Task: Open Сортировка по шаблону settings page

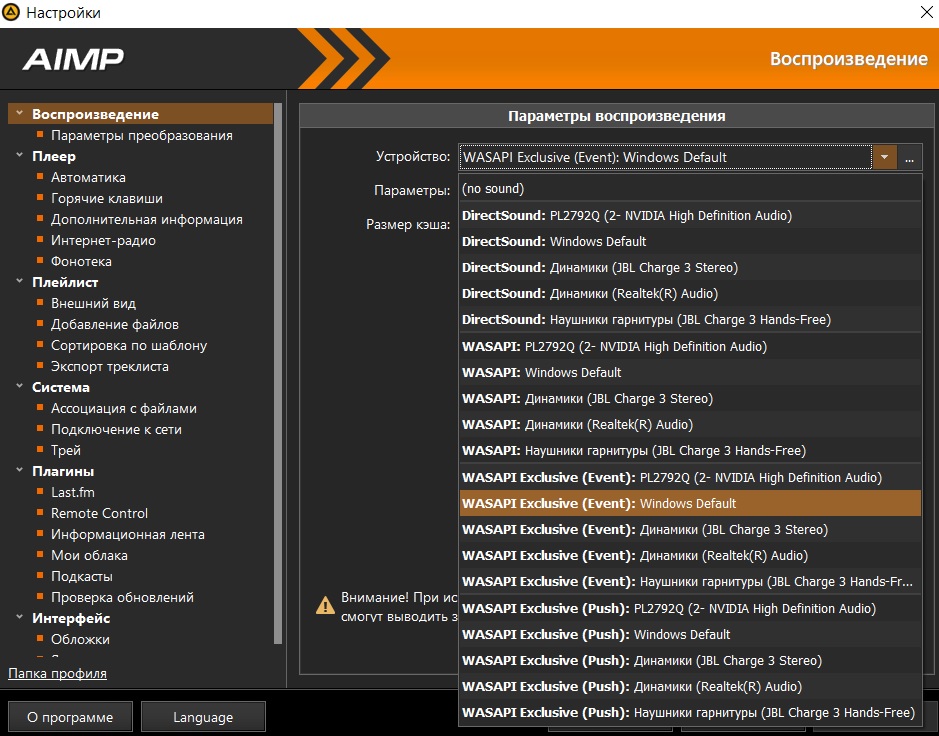Action: pos(129,345)
